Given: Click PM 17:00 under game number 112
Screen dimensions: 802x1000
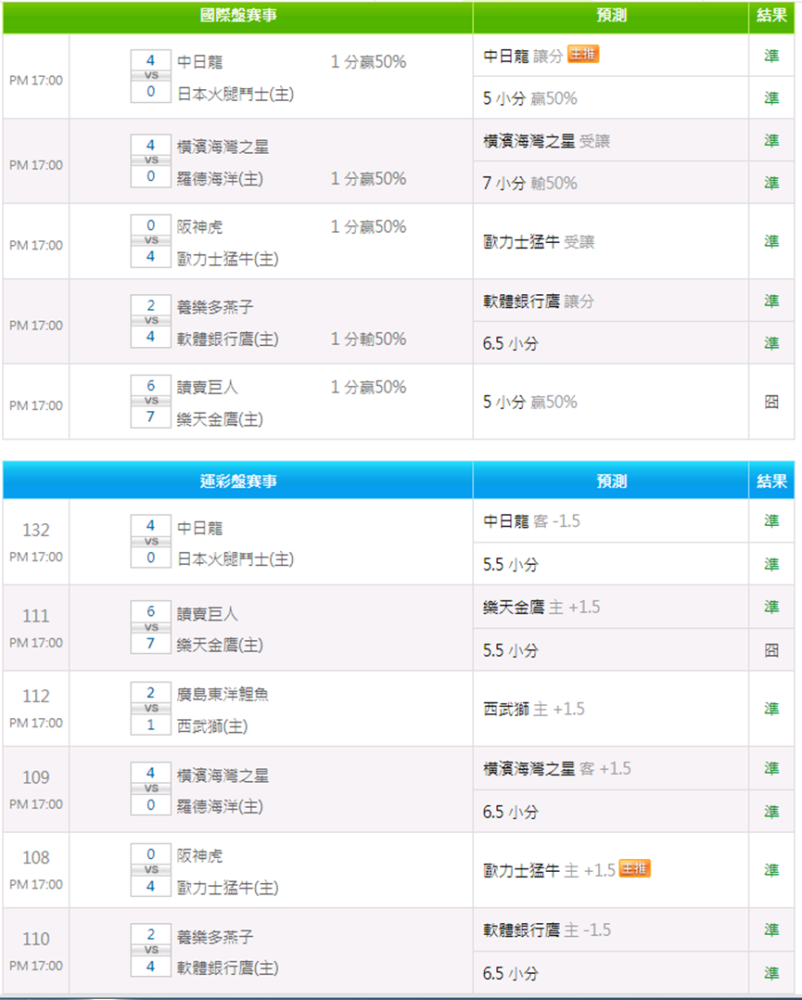Looking at the screenshot, I should point(36,723).
